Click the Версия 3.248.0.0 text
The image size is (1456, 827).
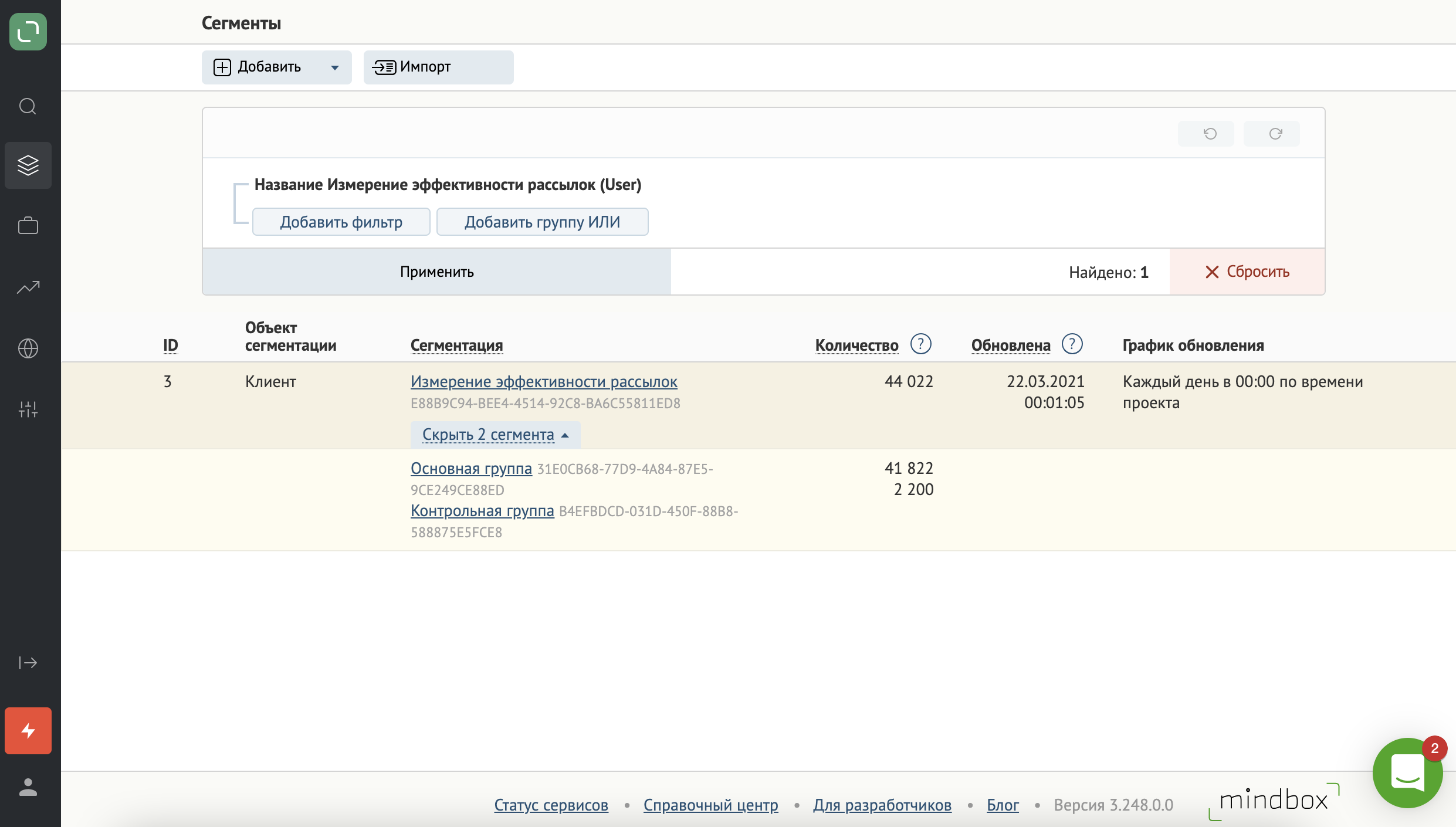pyautogui.click(x=1113, y=805)
